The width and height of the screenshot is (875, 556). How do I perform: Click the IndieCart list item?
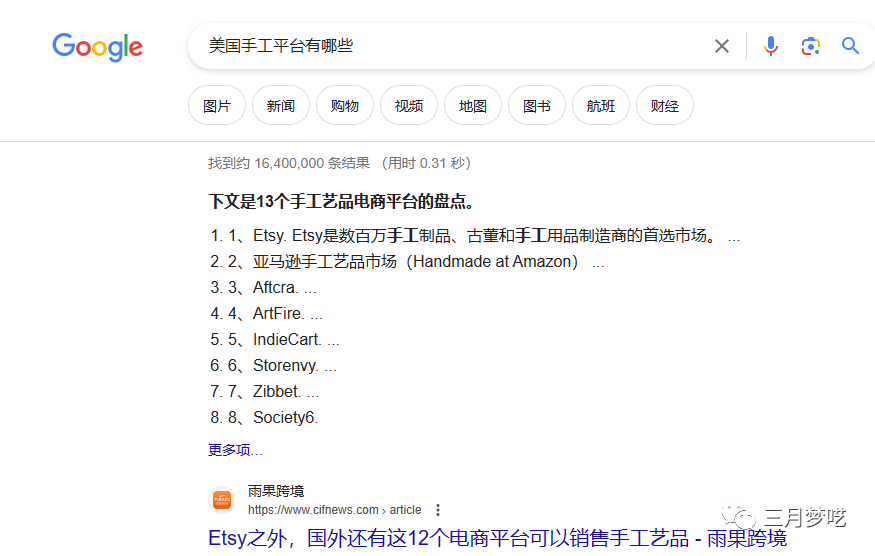[275, 339]
